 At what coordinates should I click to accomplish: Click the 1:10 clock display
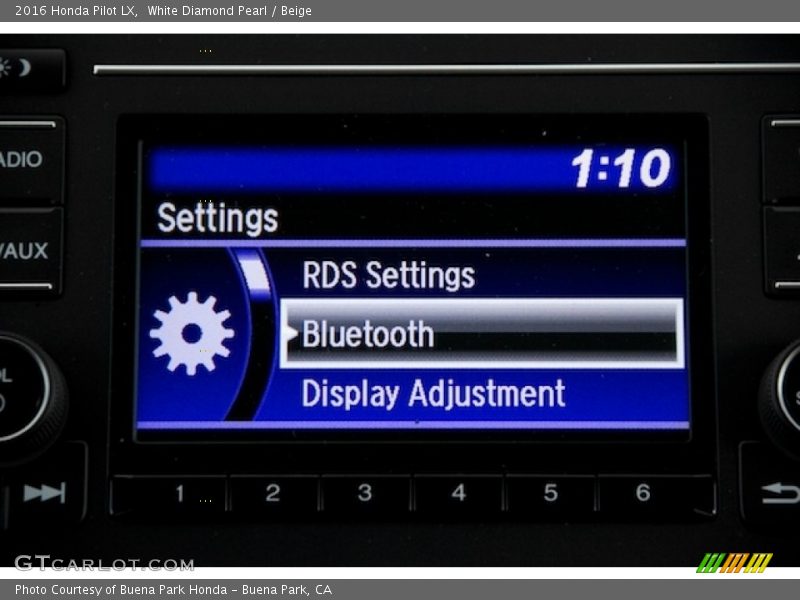coord(621,168)
